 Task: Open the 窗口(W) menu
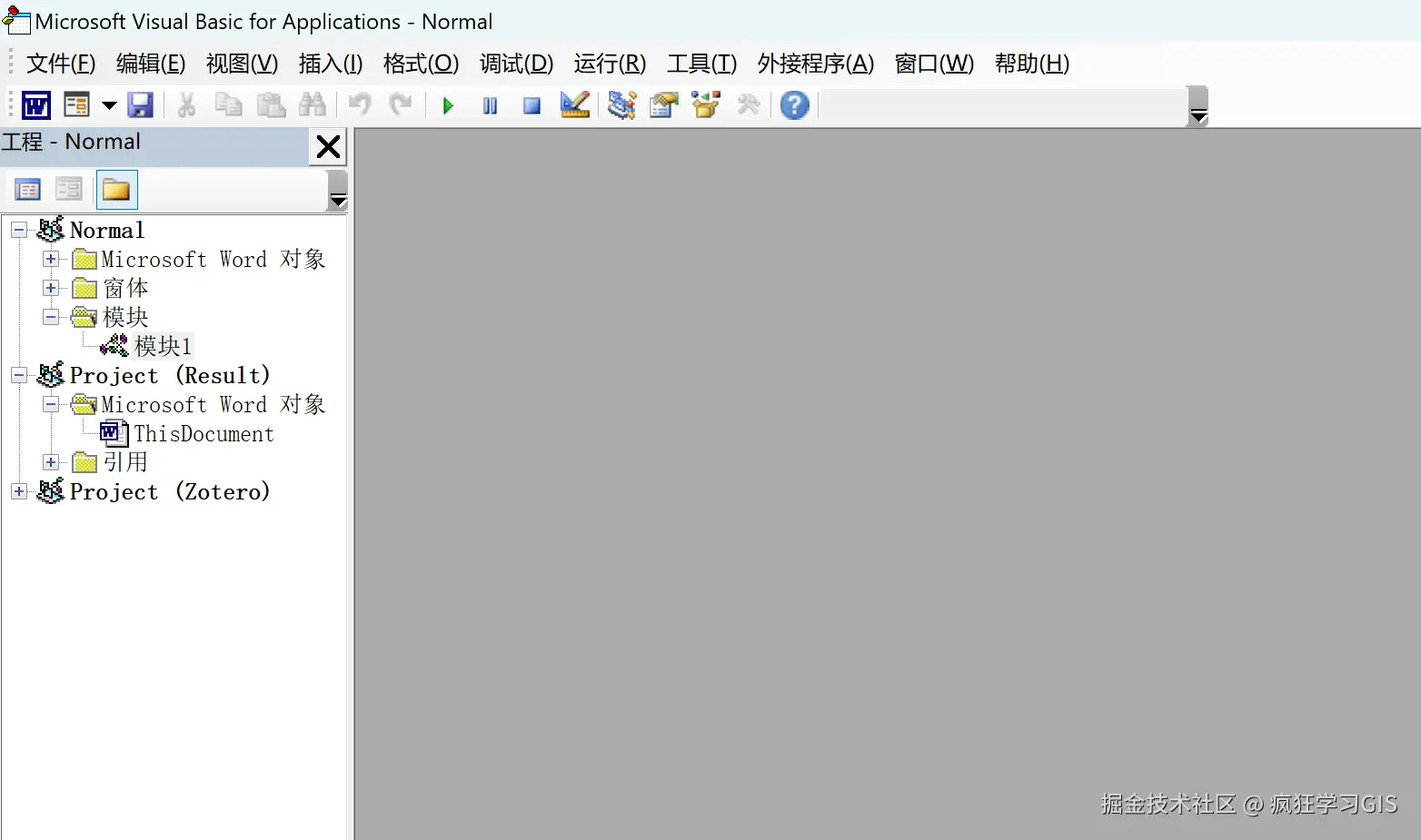tap(934, 64)
